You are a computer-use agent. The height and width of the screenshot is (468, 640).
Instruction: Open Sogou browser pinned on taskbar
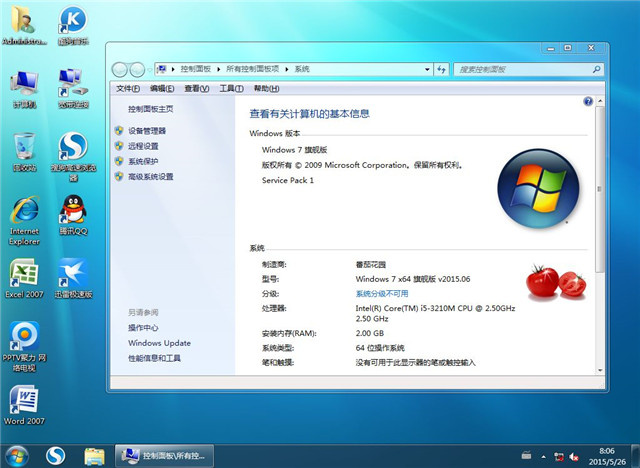point(56,456)
